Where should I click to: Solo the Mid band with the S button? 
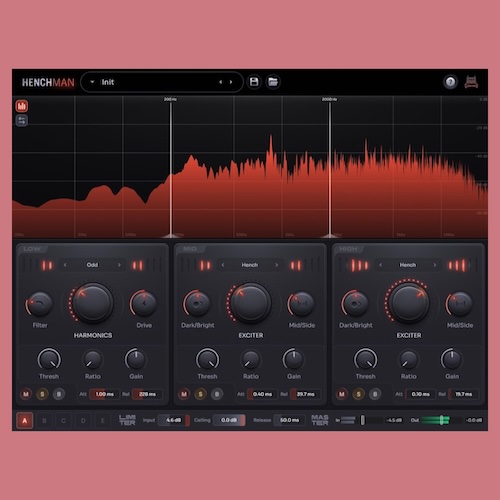200,394
